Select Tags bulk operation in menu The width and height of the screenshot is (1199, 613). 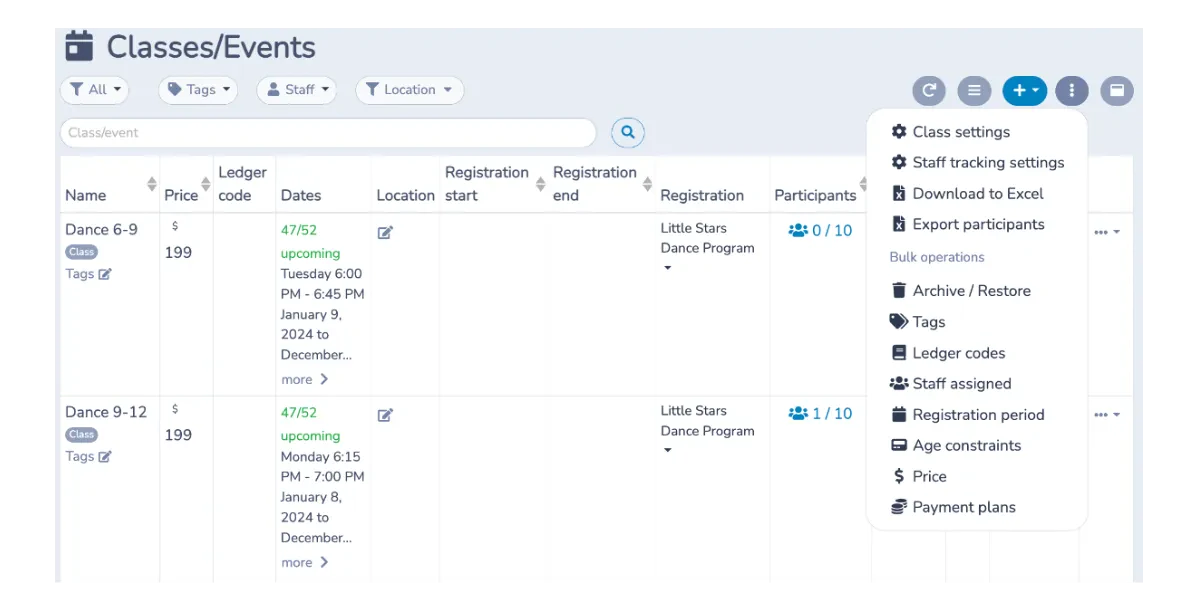pyautogui.click(x=918, y=322)
